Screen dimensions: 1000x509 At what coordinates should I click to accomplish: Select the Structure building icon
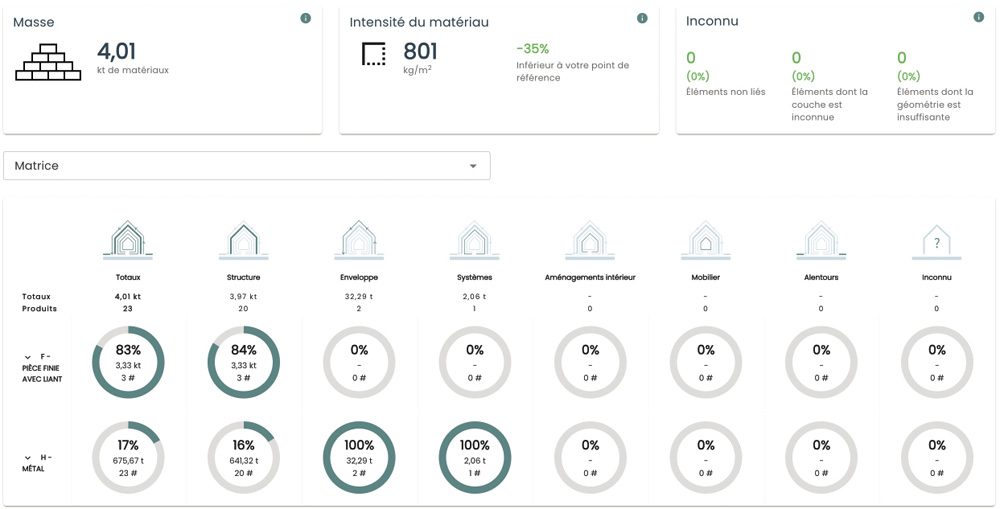point(243,241)
